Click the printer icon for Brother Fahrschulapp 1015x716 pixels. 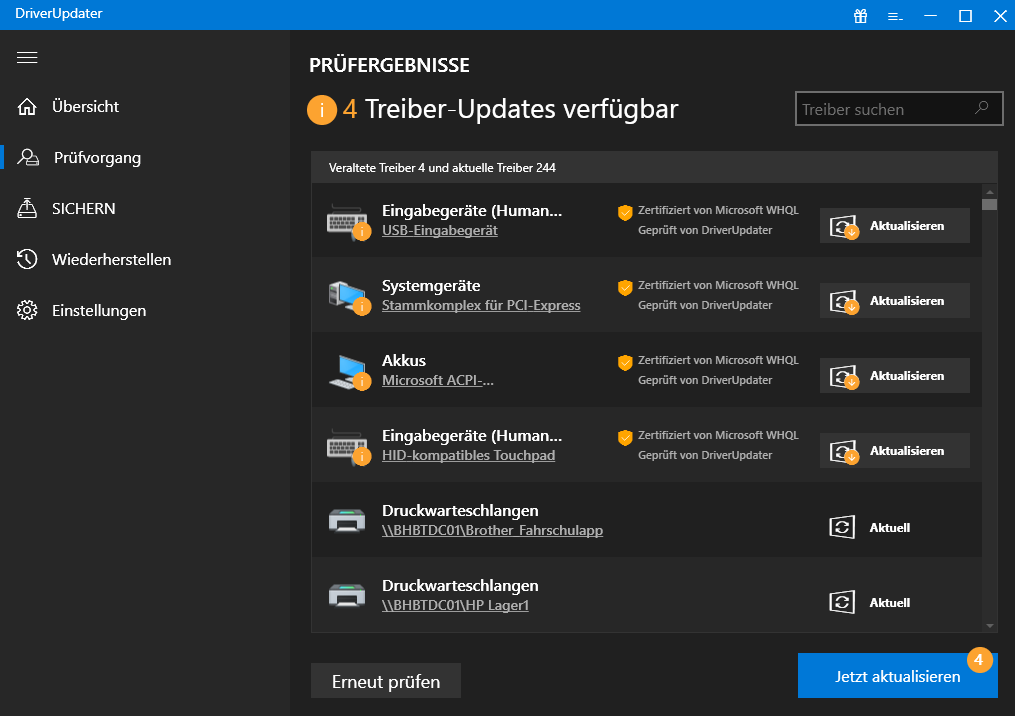pos(347,521)
